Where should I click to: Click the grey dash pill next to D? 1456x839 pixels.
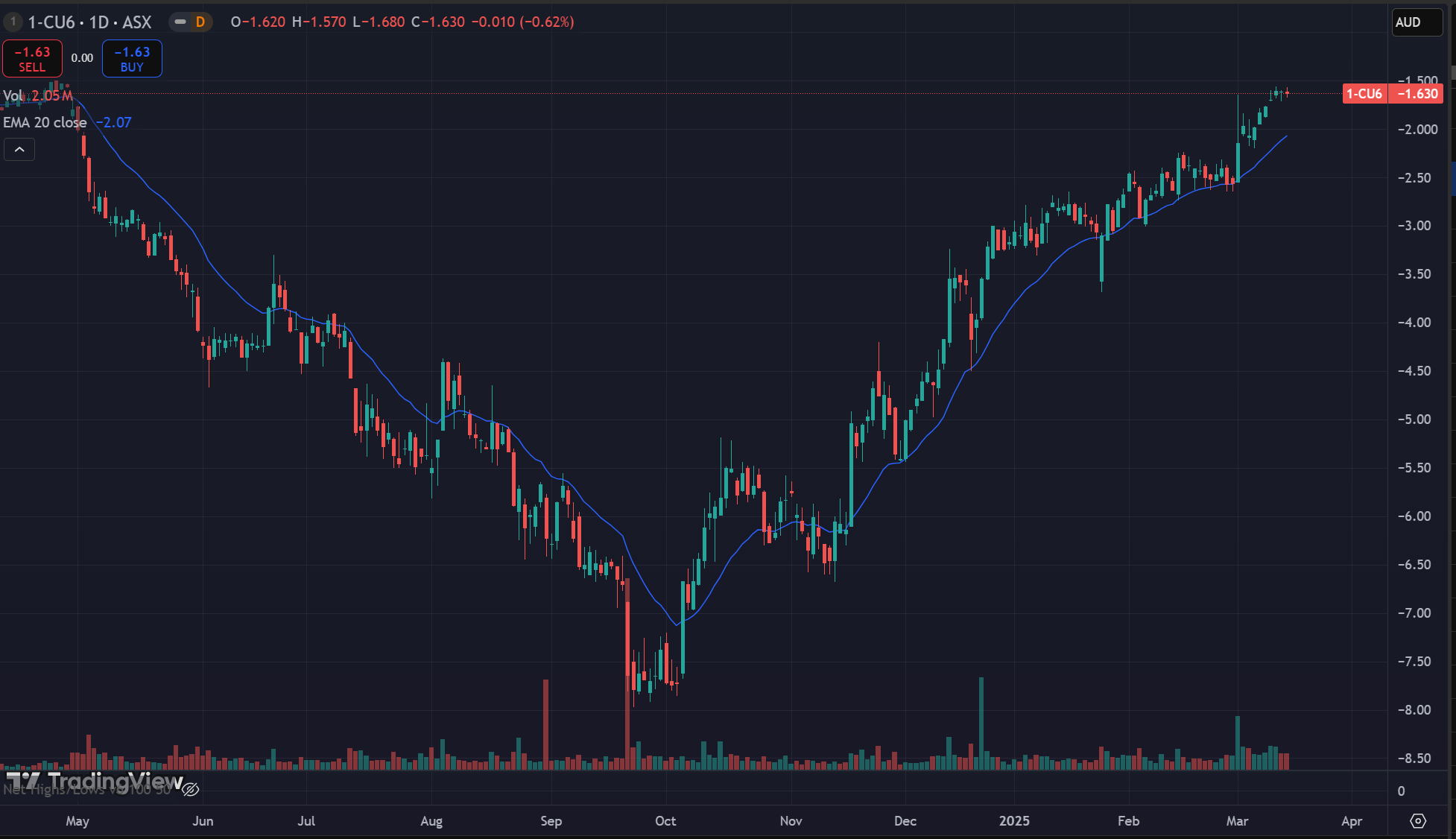(180, 22)
